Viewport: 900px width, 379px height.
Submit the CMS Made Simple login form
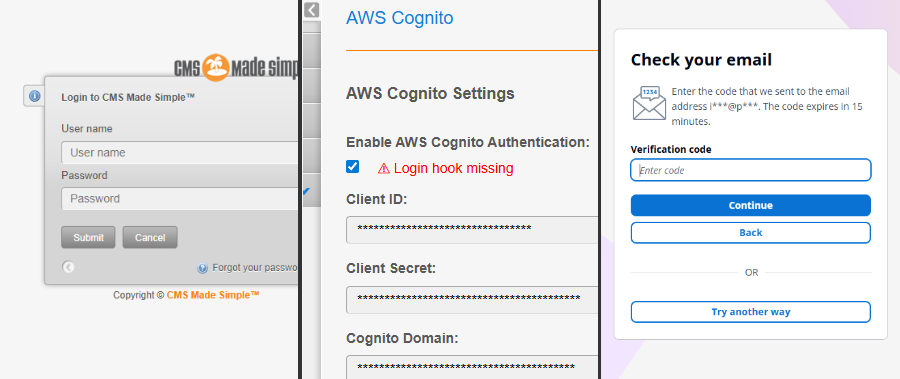[x=88, y=237]
